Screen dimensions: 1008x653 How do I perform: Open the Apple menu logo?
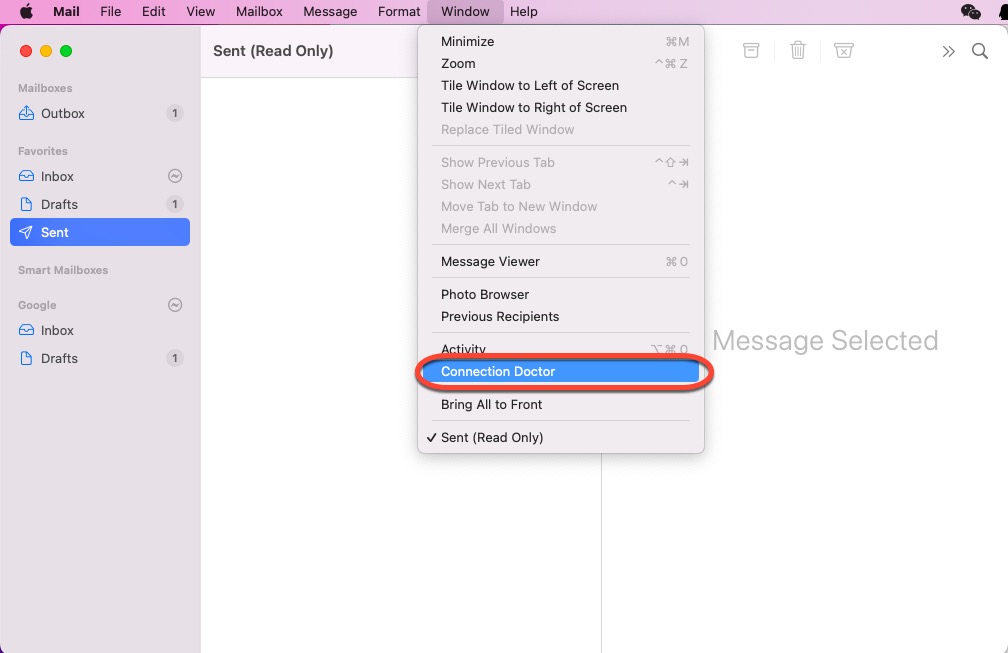click(26, 12)
